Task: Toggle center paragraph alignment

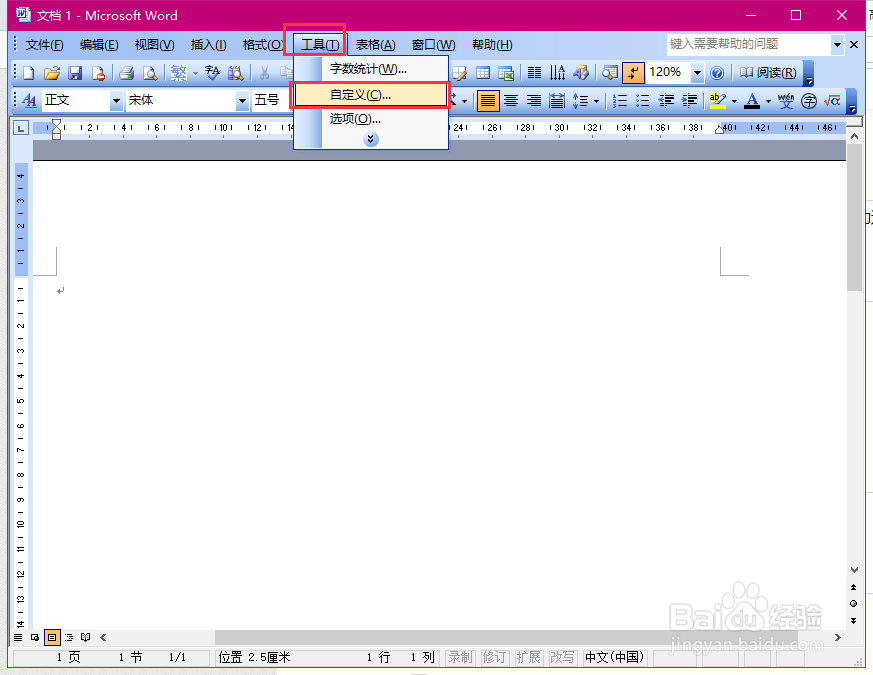Action: click(x=512, y=100)
